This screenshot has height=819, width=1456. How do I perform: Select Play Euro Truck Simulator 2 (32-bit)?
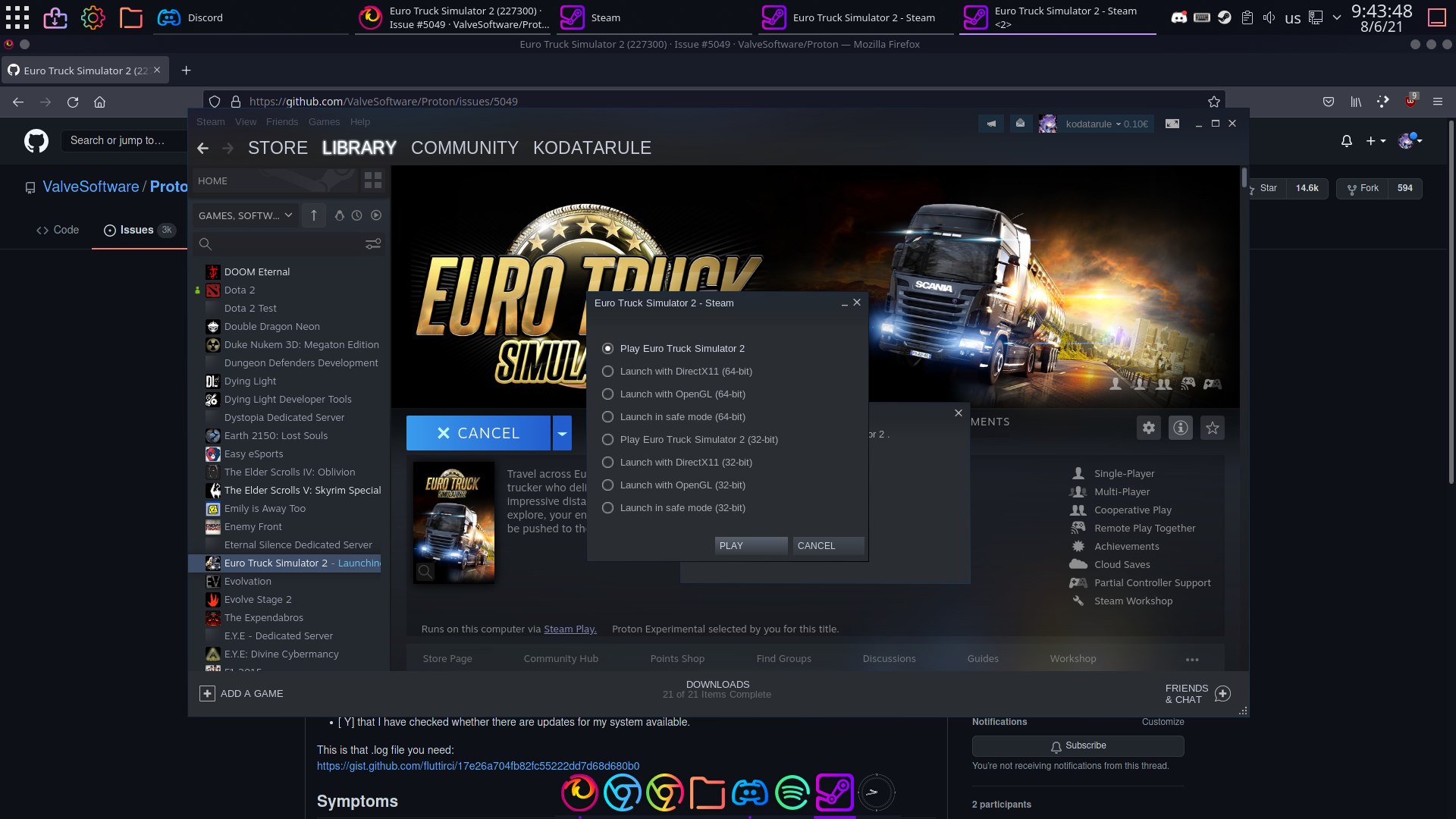(691, 440)
